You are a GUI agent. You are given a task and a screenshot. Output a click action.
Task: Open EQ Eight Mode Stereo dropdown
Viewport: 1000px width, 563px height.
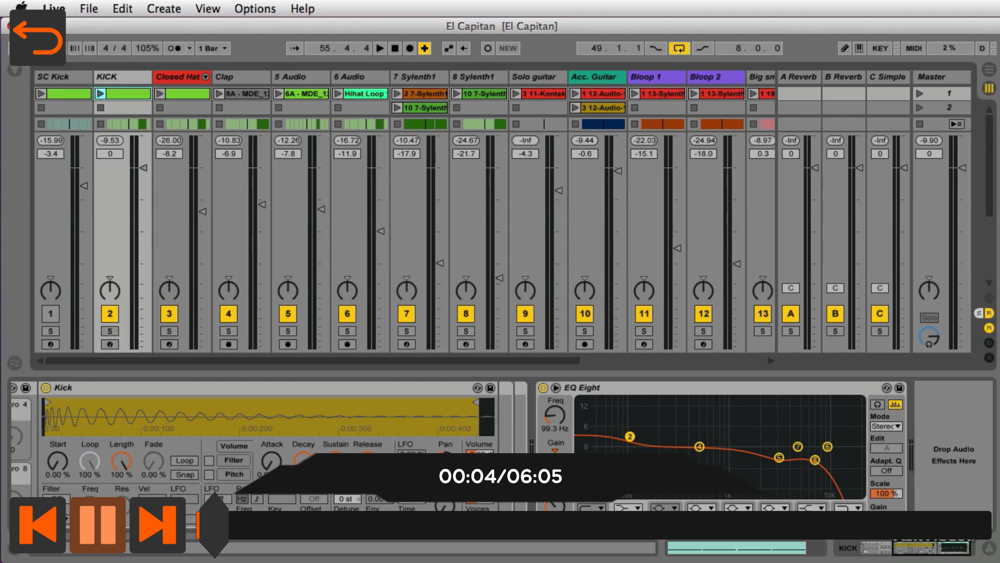point(886,427)
